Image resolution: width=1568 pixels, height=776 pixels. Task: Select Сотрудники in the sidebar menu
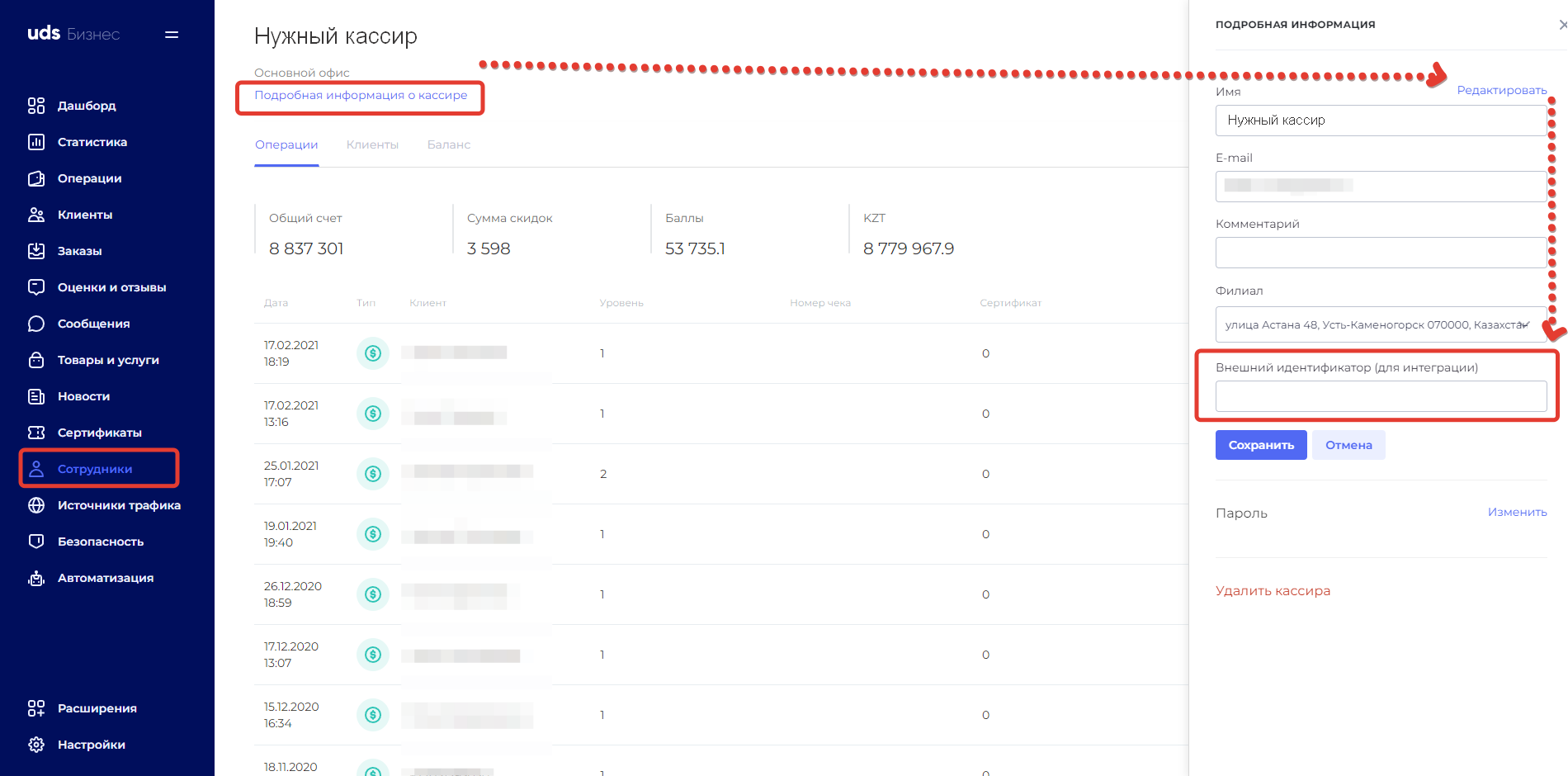click(95, 469)
